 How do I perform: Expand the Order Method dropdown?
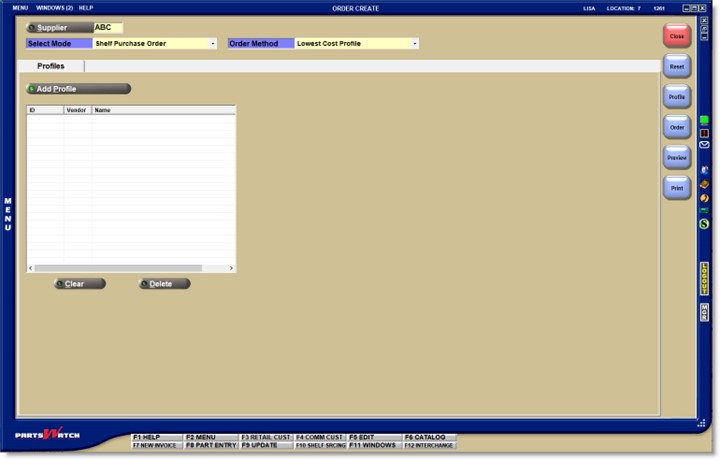click(x=414, y=44)
